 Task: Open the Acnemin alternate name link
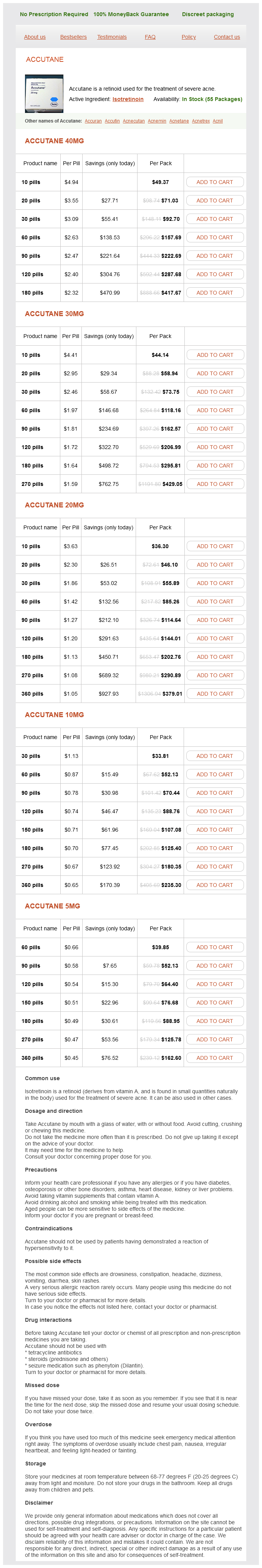157,121
